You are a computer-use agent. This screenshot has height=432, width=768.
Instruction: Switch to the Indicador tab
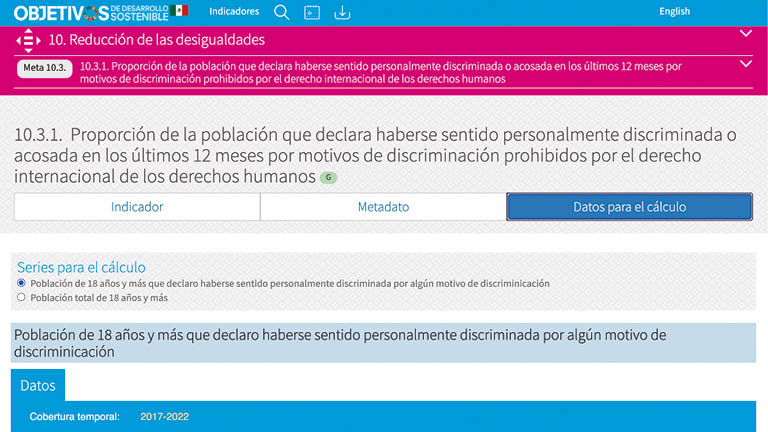(137, 207)
